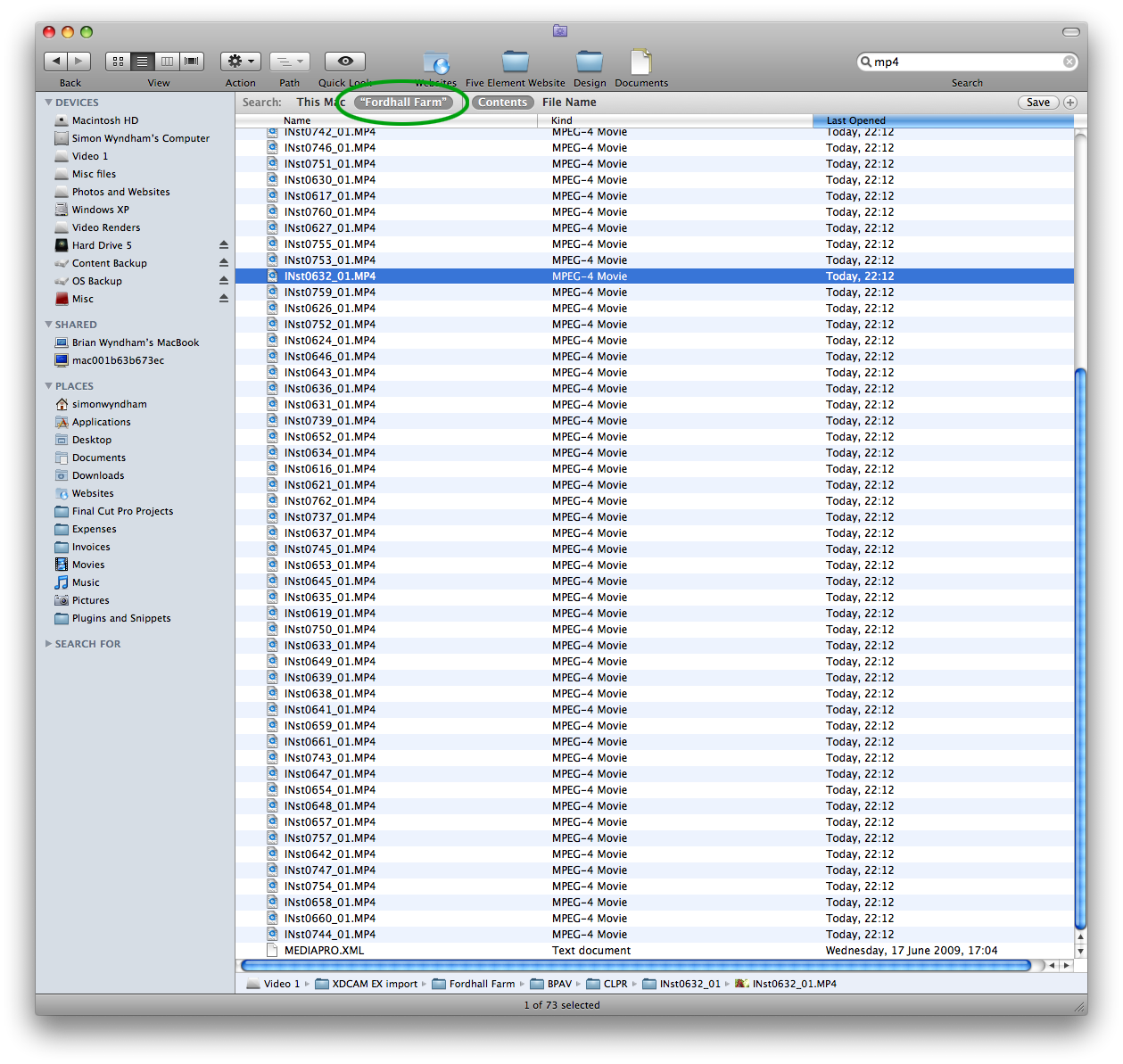This screenshot has width=1123, height=1064.
Task: Switch to Cover Flow view
Action: click(192, 62)
